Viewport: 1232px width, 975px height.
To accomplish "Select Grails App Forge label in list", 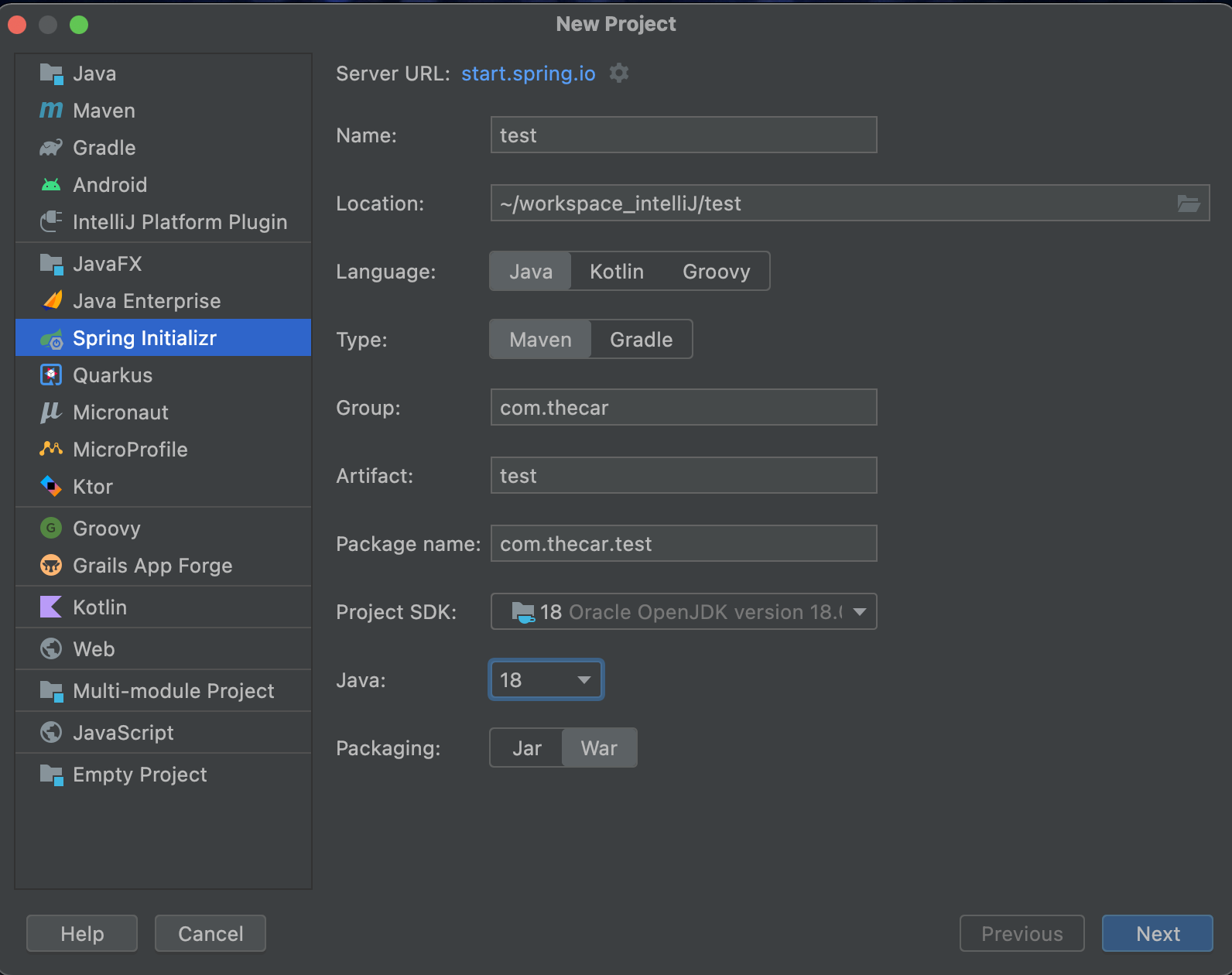I will pyautogui.click(x=152, y=566).
